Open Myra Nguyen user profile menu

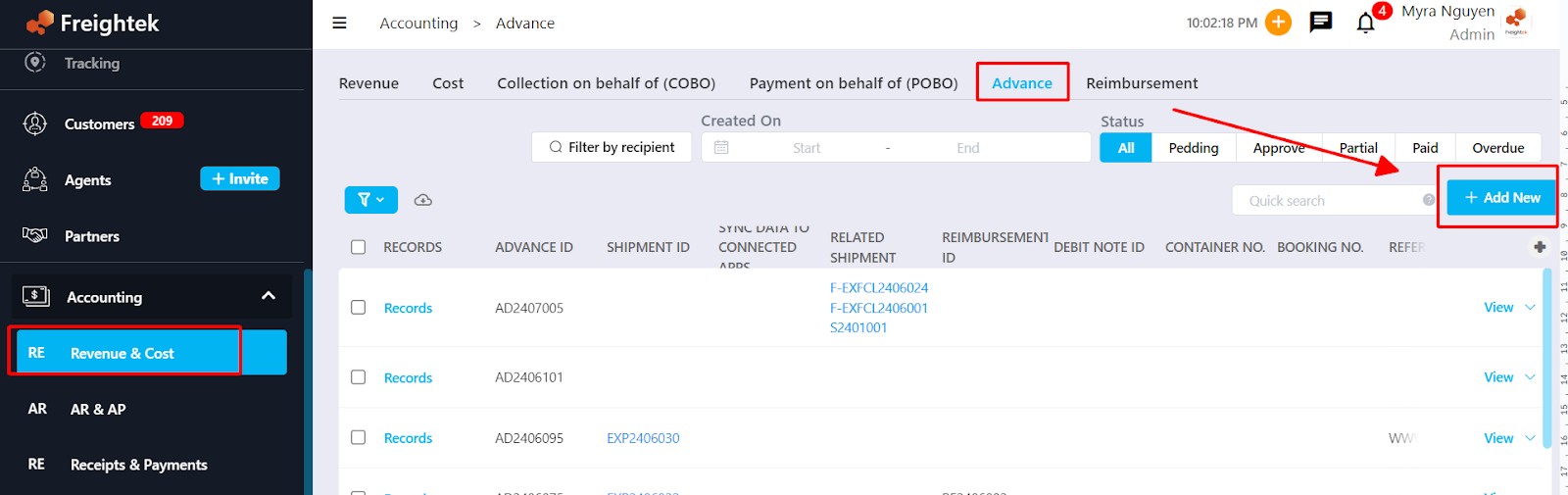pos(1447,23)
